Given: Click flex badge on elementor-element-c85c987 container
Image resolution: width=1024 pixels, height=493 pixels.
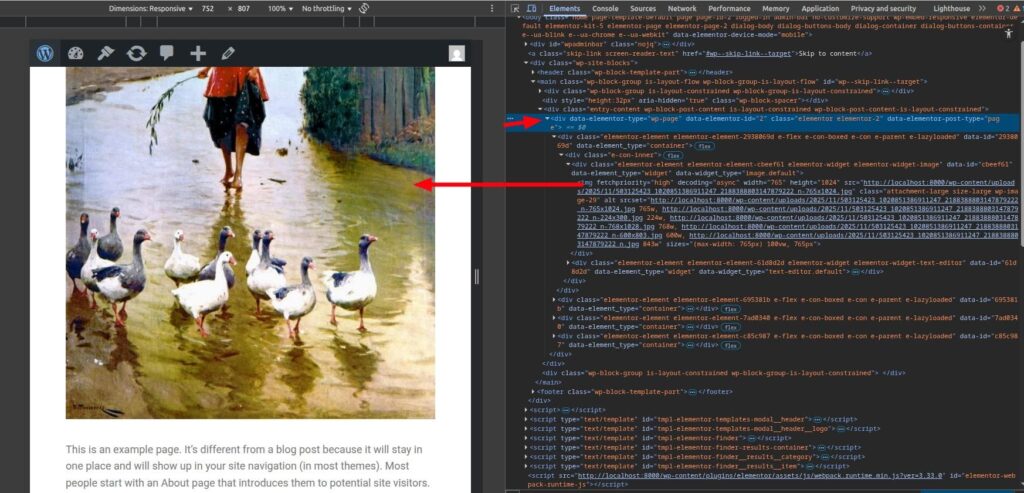Looking at the screenshot, I should [x=729, y=345].
